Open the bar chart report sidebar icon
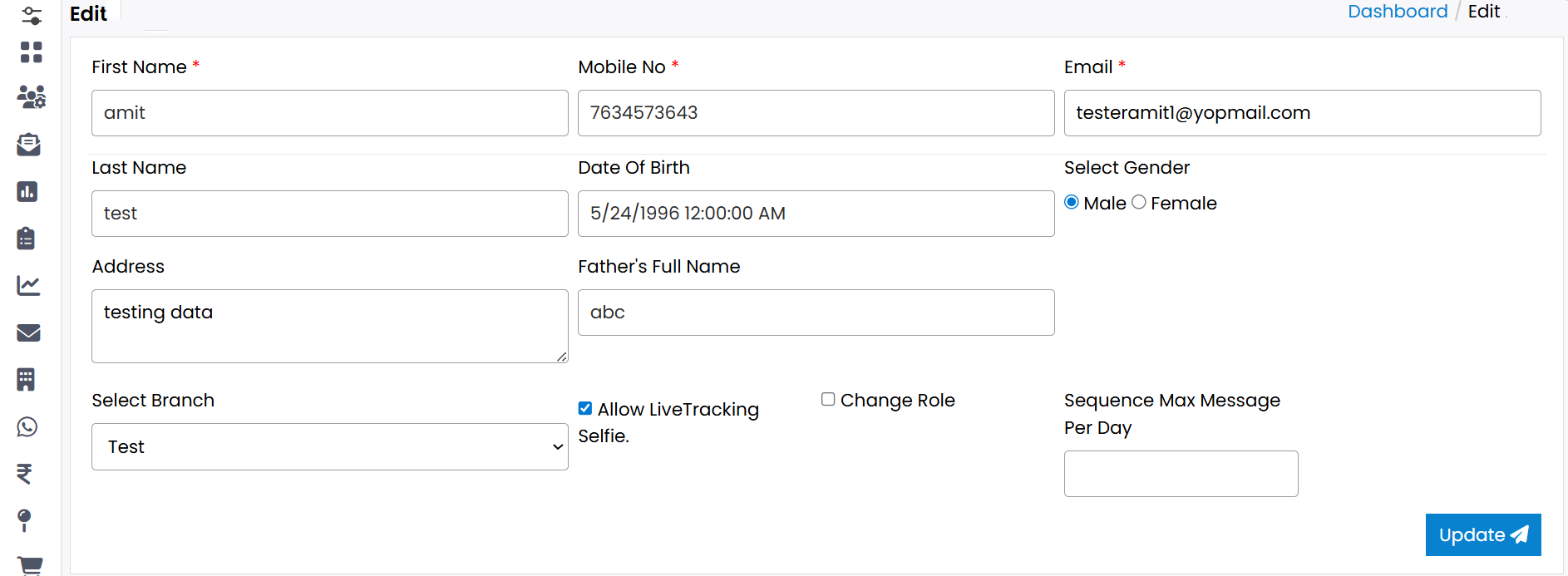This screenshot has width=1568, height=576. tap(27, 192)
